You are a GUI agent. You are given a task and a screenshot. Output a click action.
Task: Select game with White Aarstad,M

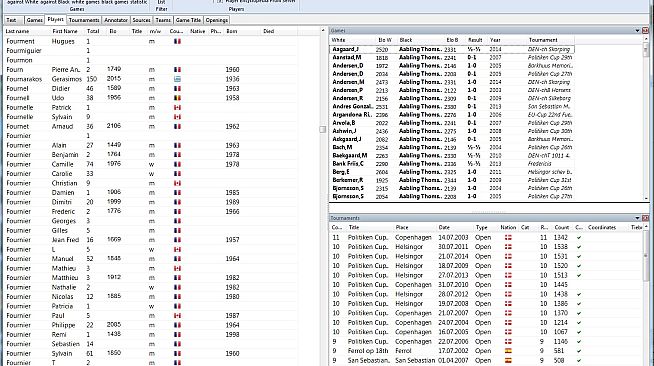point(452,58)
